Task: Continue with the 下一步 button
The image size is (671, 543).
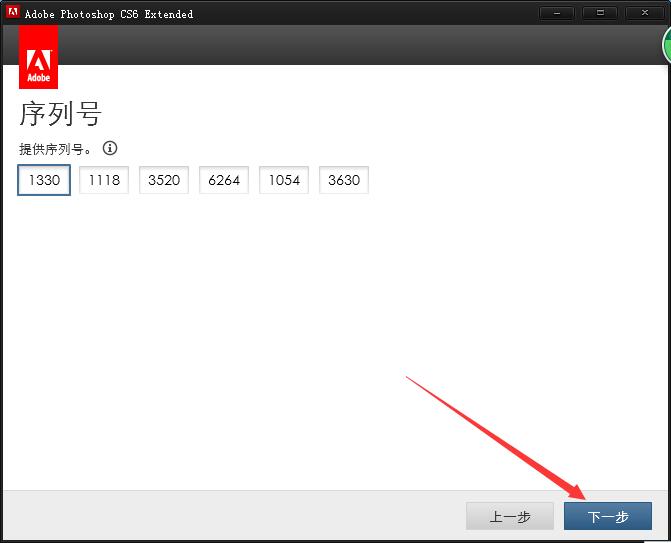Action: pyautogui.click(x=608, y=516)
